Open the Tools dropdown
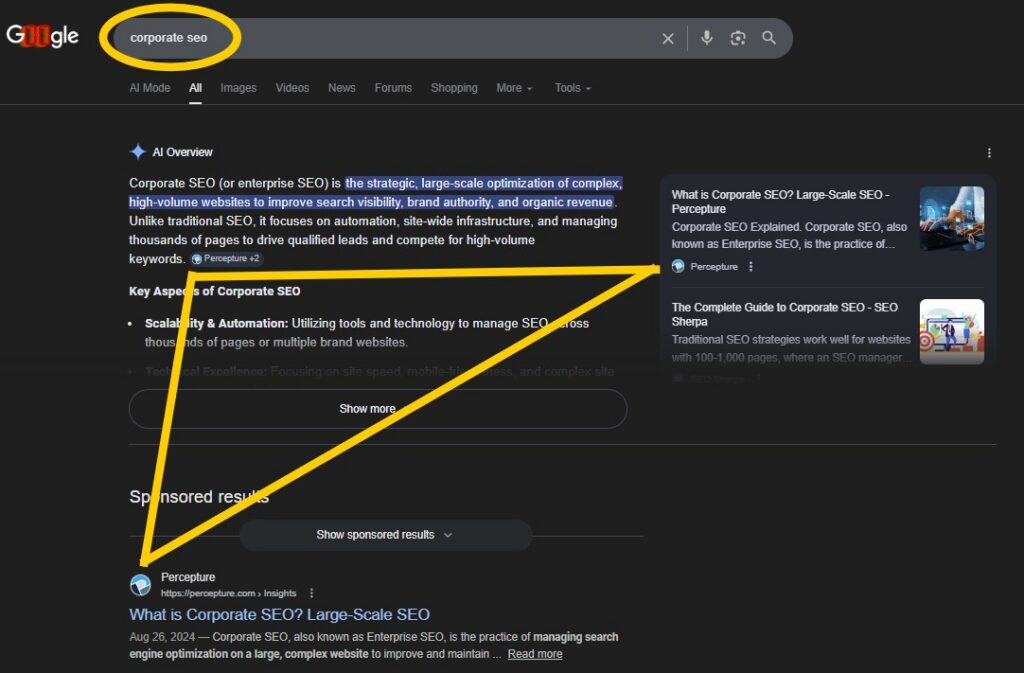 pos(573,88)
